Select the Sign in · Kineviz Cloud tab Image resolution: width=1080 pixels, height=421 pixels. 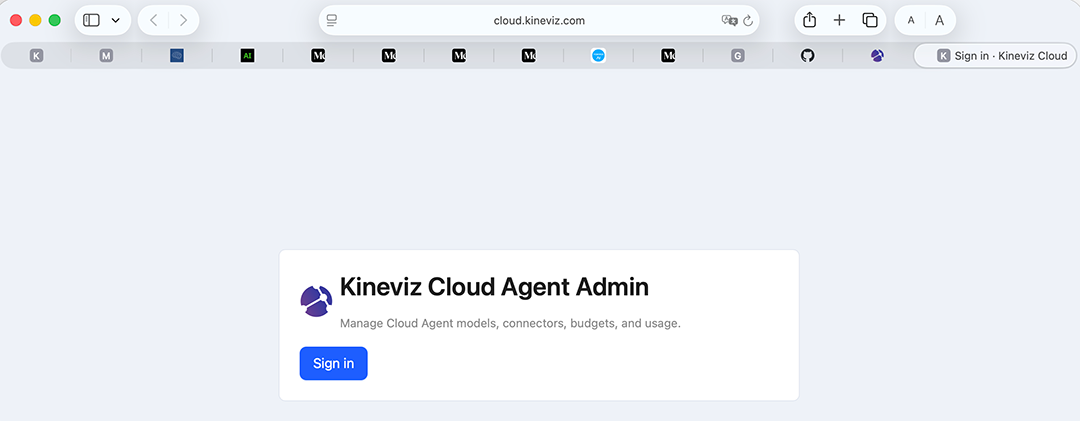[995, 56]
